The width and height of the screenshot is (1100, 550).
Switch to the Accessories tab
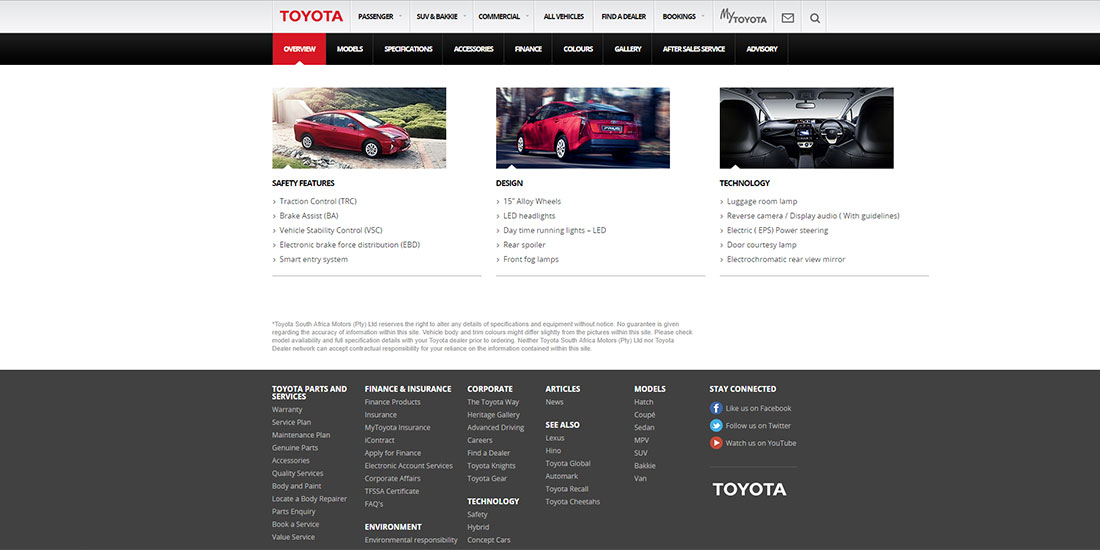[474, 49]
